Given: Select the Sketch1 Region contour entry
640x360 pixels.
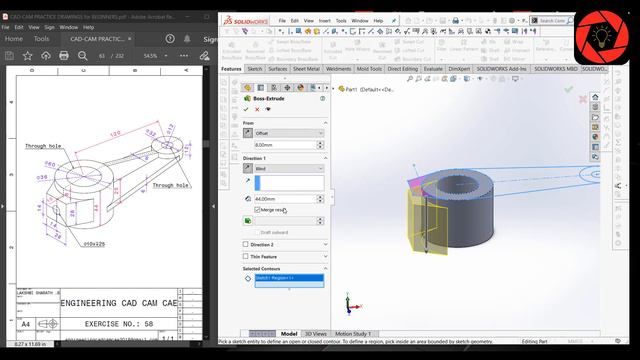Looking at the screenshot, I should tap(289, 278).
